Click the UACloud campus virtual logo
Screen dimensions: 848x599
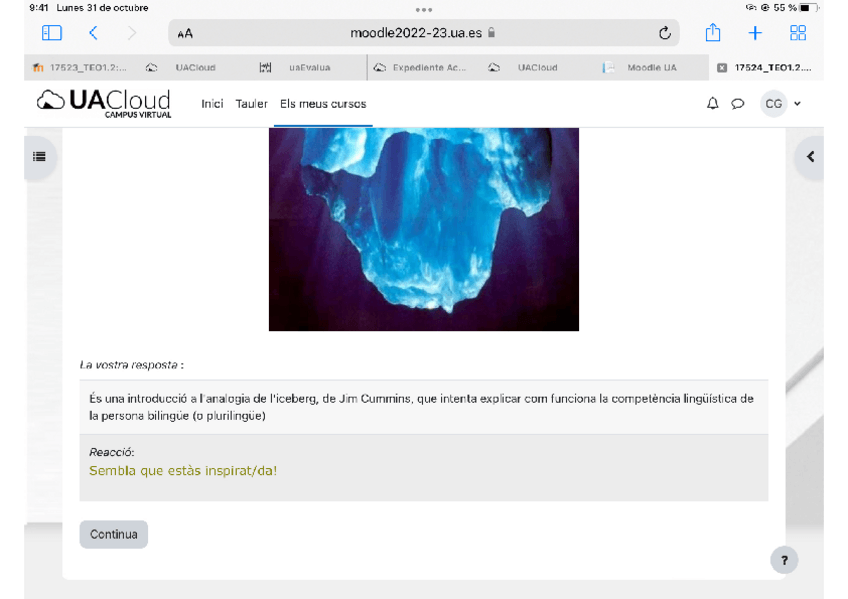pos(105,102)
